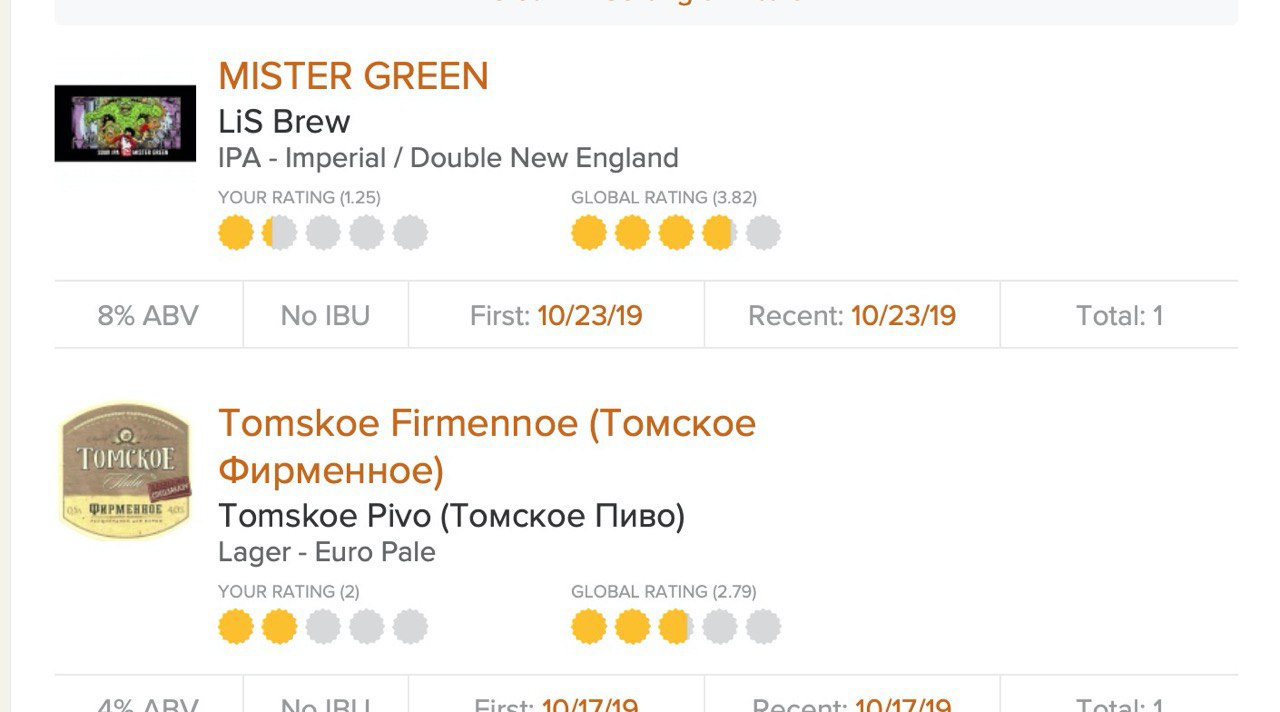The width and height of the screenshot is (1280, 712).
Task: Click second star of Tomskoe your rating
Action: tap(279, 627)
